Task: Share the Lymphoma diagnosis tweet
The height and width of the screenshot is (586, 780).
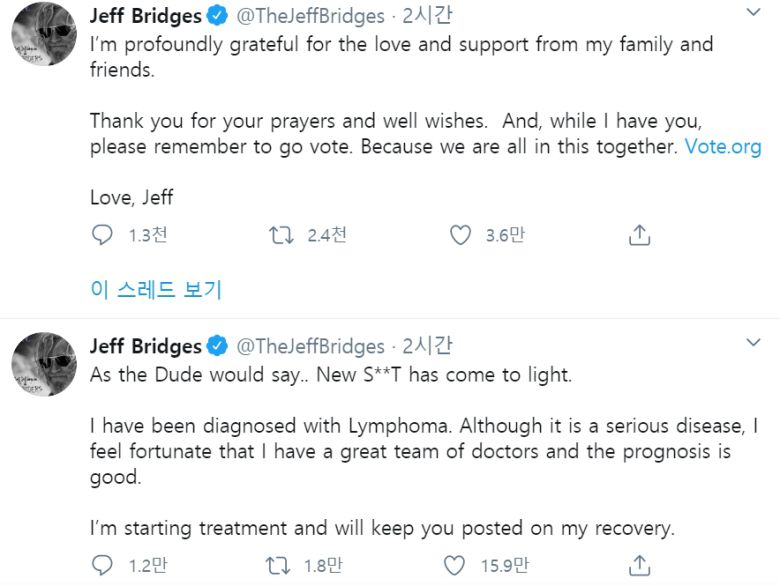Action: tap(639, 566)
